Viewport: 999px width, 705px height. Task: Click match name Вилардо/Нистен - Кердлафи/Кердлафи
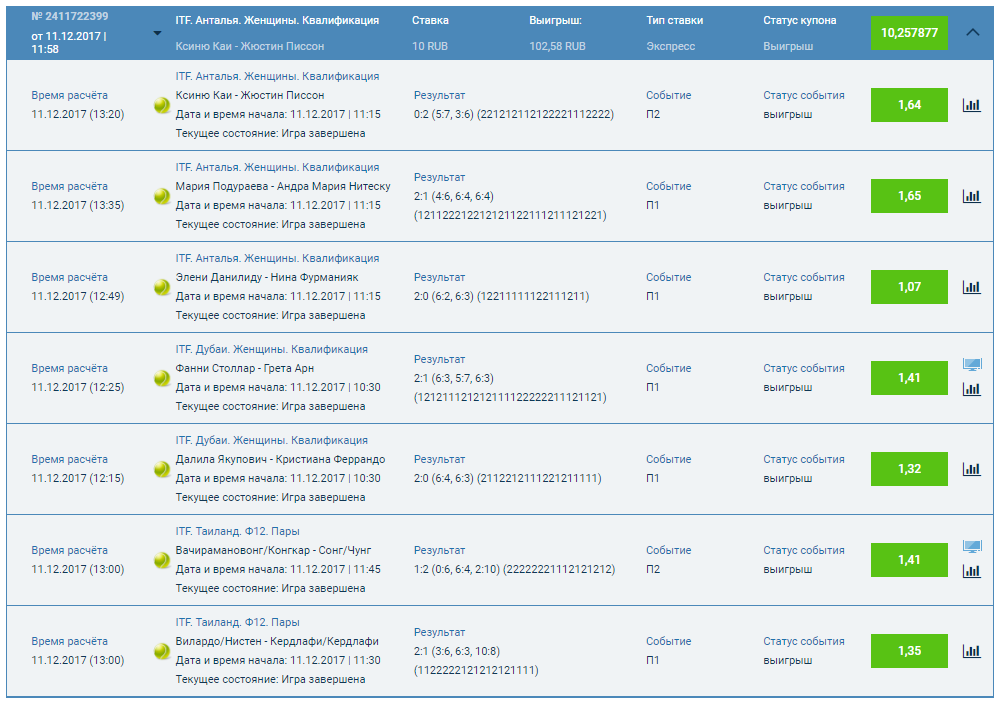point(277,642)
